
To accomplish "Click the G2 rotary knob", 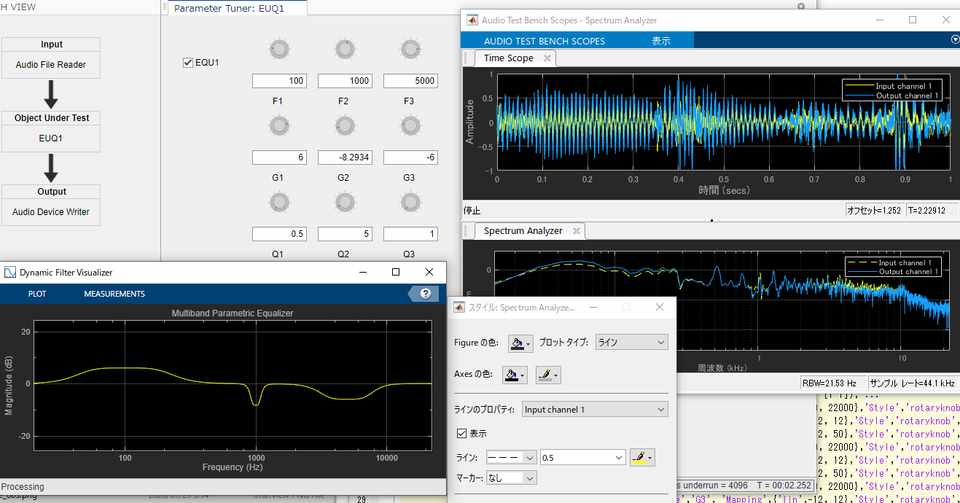I will [345, 126].
